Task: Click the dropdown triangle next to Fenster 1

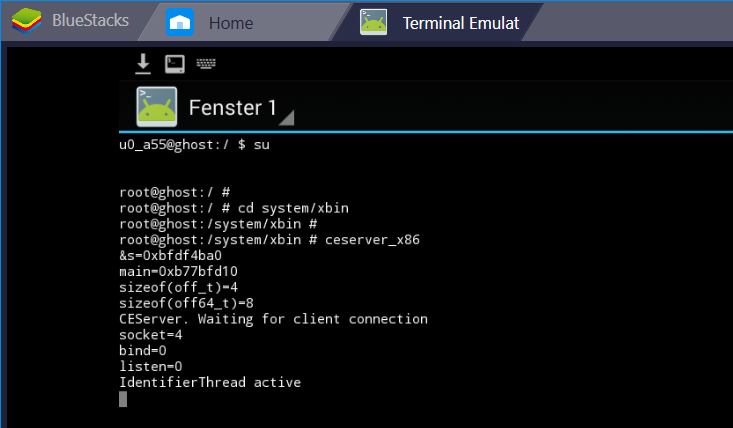Action: pos(287,118)
